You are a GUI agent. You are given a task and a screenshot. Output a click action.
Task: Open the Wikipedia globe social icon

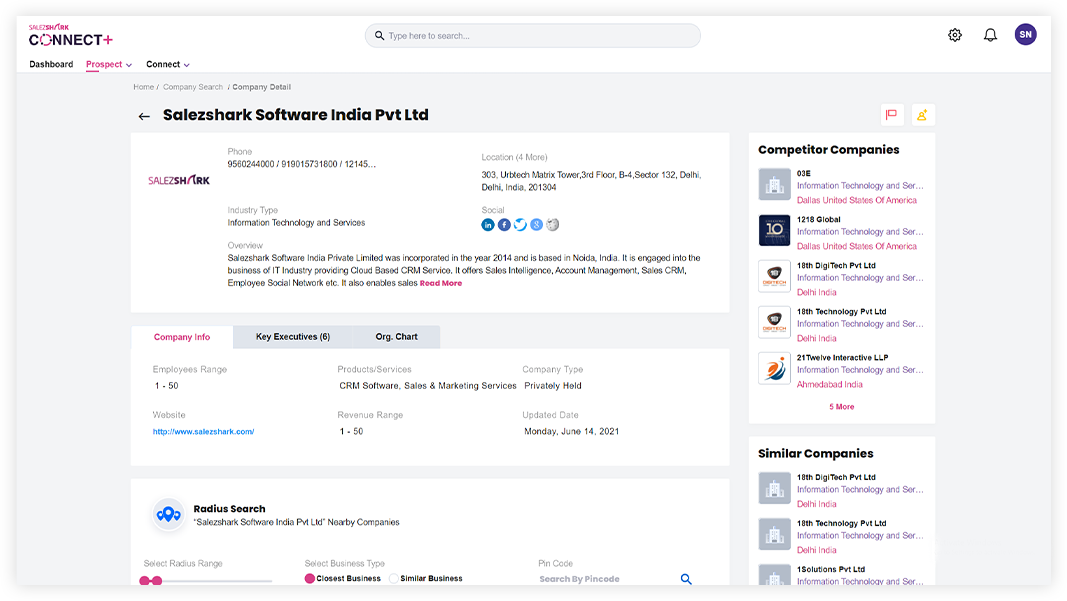pyautogui.click(x=553, y=225)
